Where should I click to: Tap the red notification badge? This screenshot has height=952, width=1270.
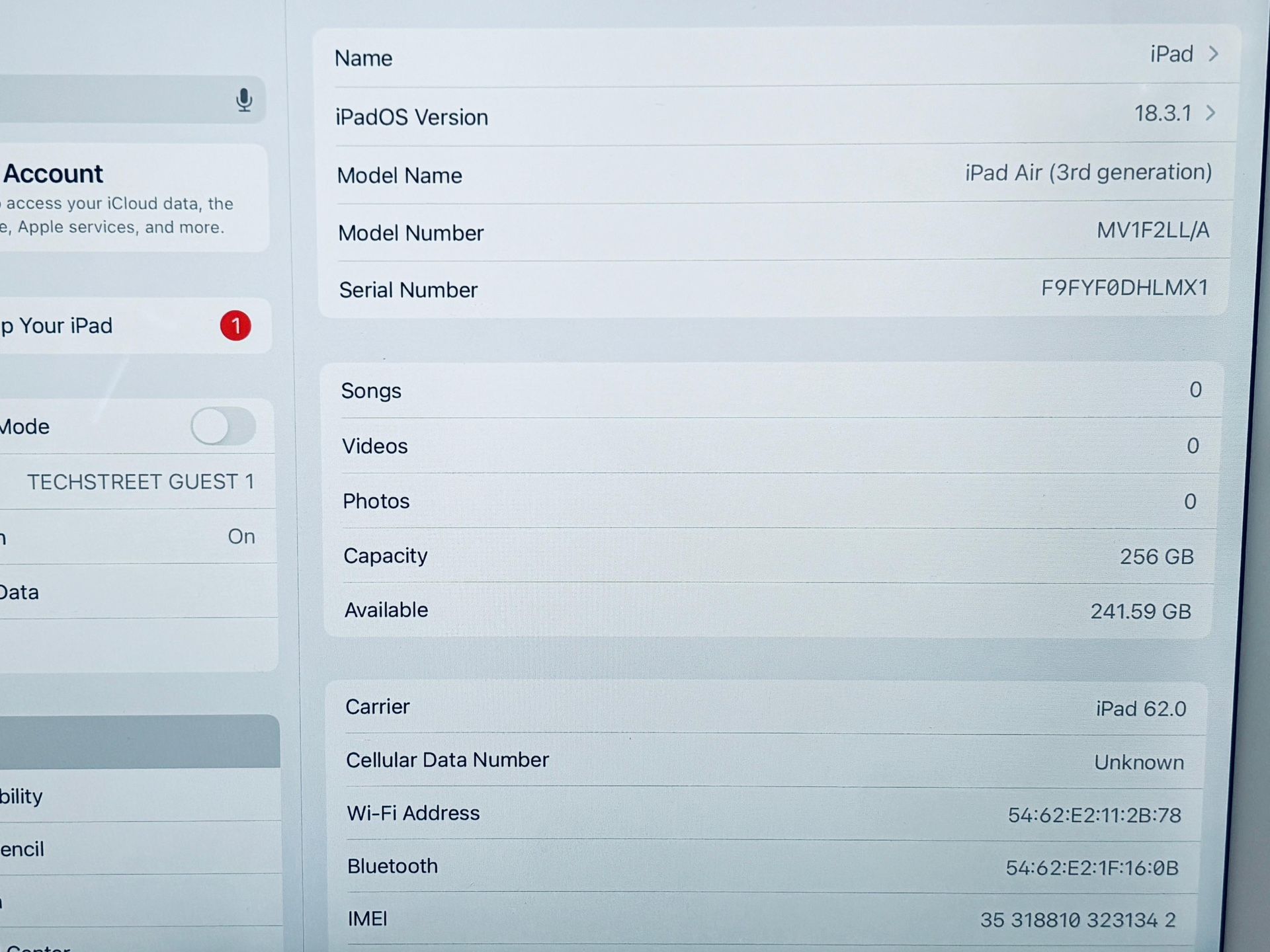pos(235,326)
